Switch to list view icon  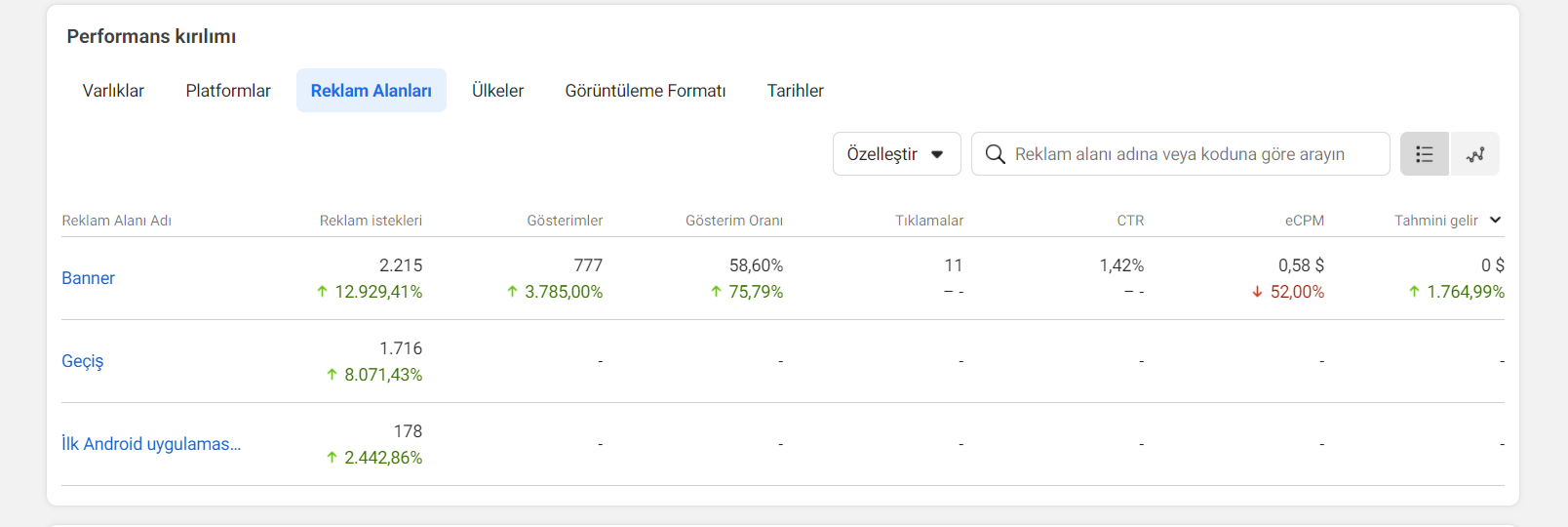coord(1425,154)
